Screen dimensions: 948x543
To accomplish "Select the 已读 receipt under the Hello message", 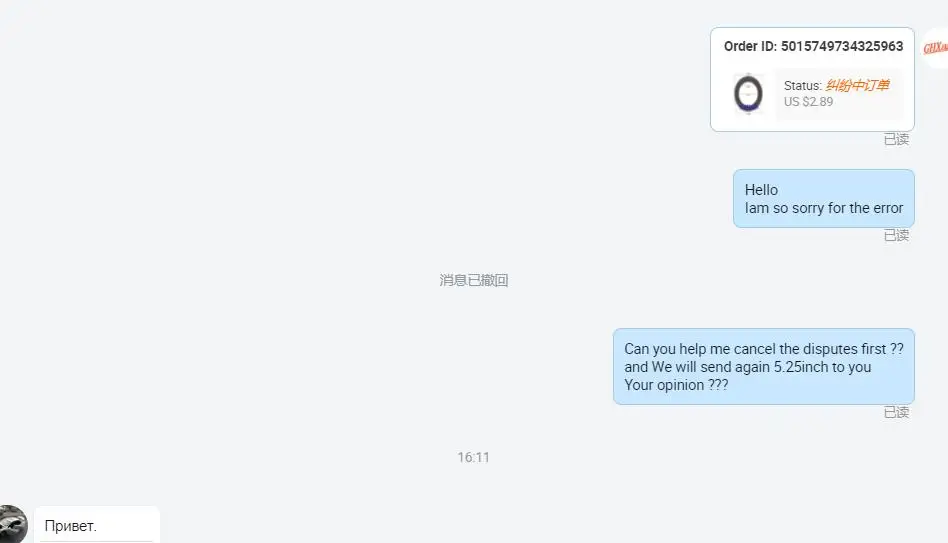I will pos(896,235).
